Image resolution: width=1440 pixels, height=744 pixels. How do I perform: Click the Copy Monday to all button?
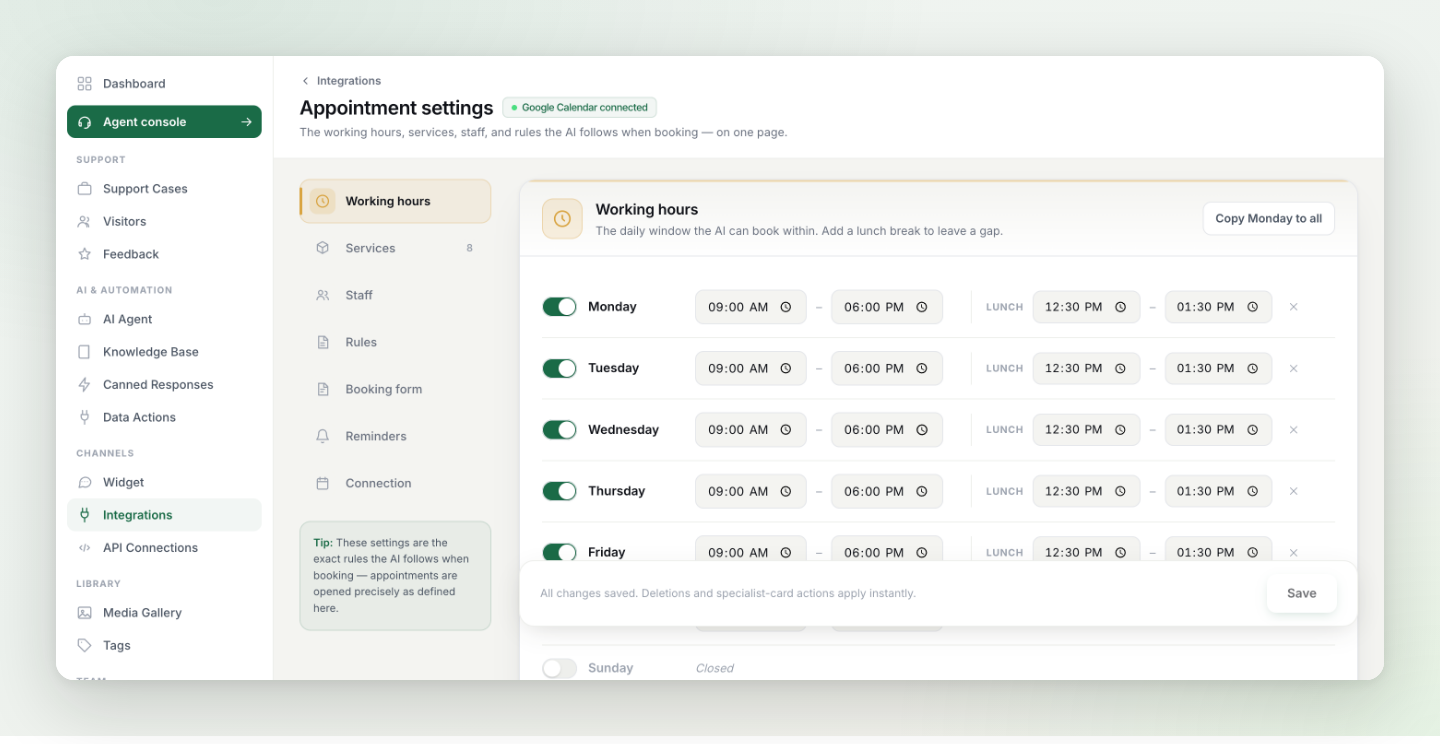point(1268,219)
